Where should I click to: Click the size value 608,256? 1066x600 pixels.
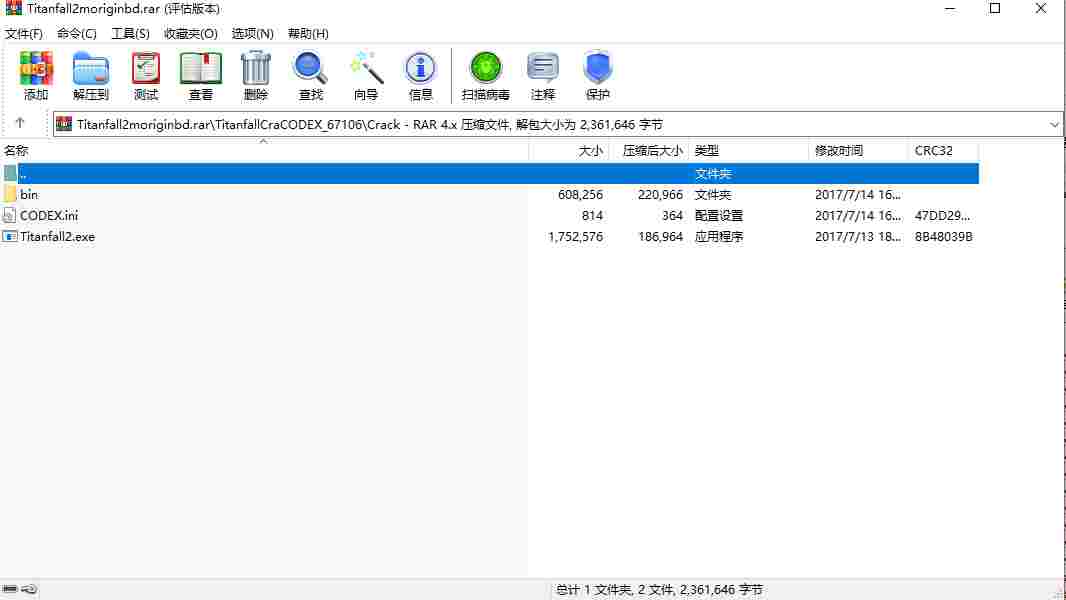pos(580,194)
